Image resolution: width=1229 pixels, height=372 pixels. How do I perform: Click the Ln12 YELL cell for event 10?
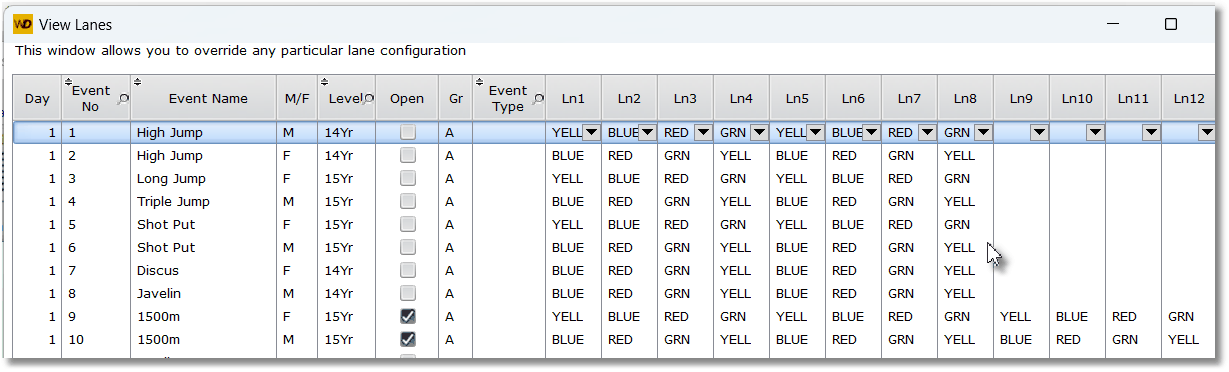coord(1189,339)
